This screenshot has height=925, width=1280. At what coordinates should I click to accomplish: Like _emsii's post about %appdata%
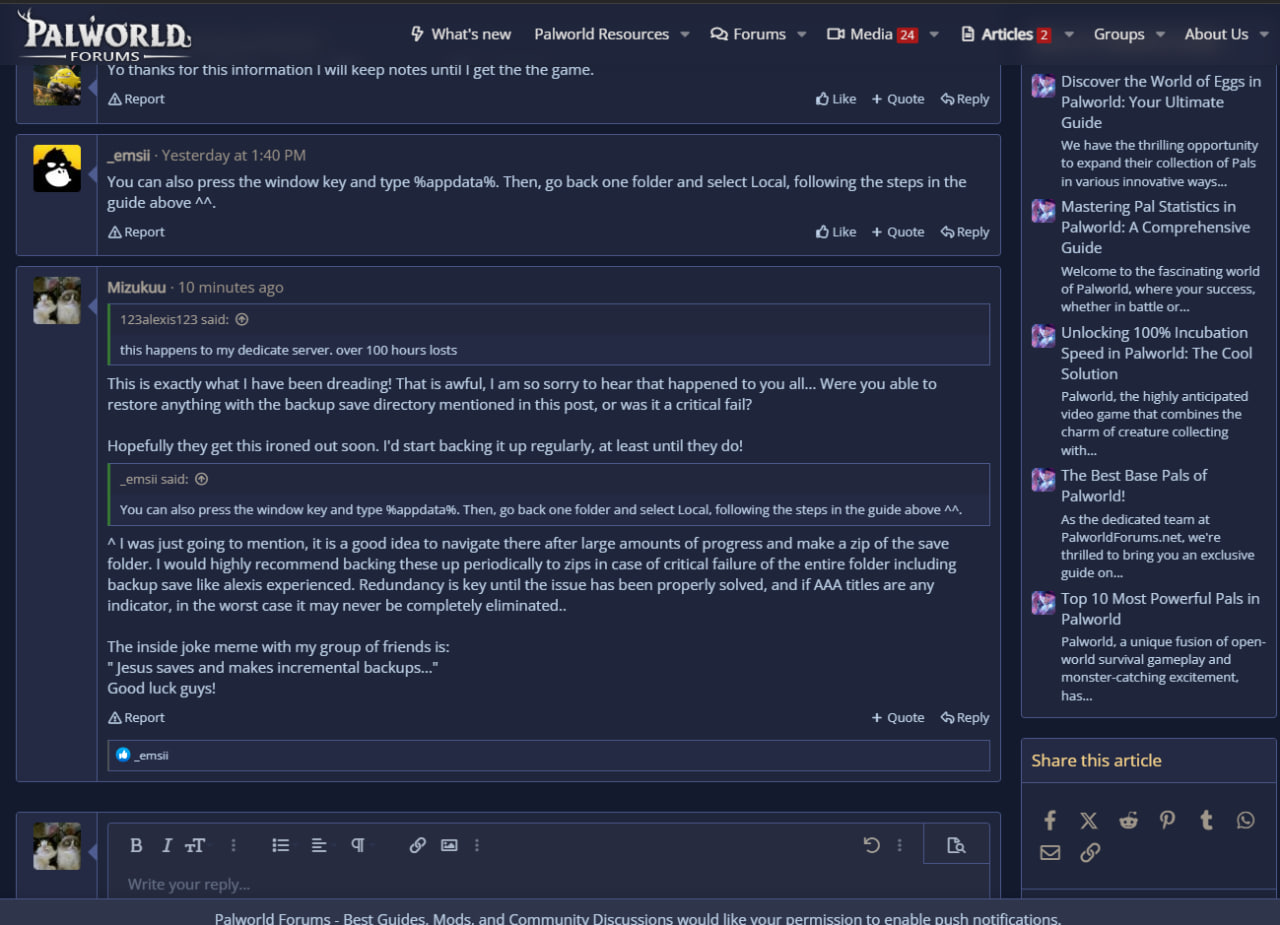[x=836, y=232]
